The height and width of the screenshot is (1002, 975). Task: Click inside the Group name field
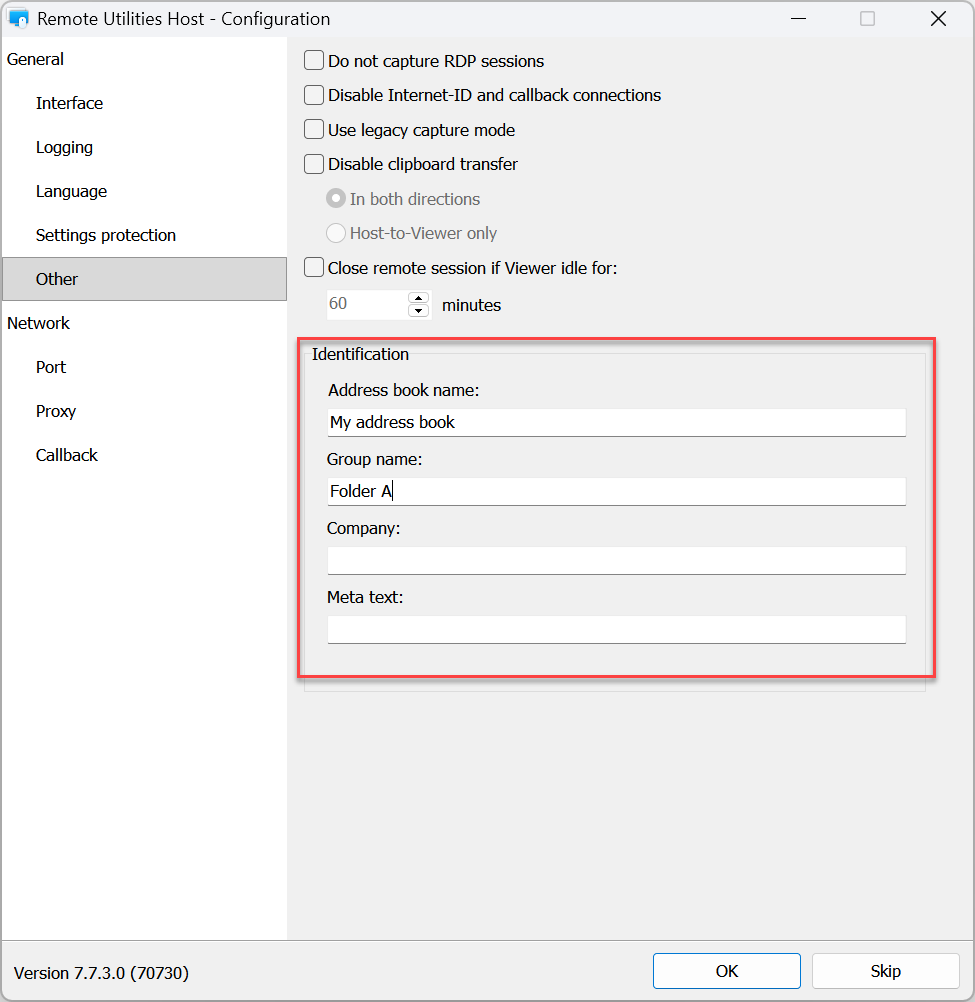pyautogui.click(x=615, y=491)
